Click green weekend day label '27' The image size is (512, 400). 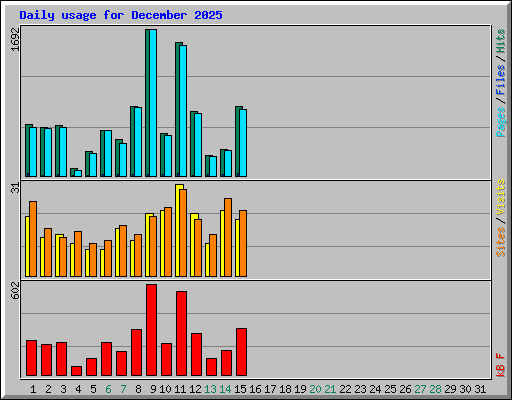420,389
